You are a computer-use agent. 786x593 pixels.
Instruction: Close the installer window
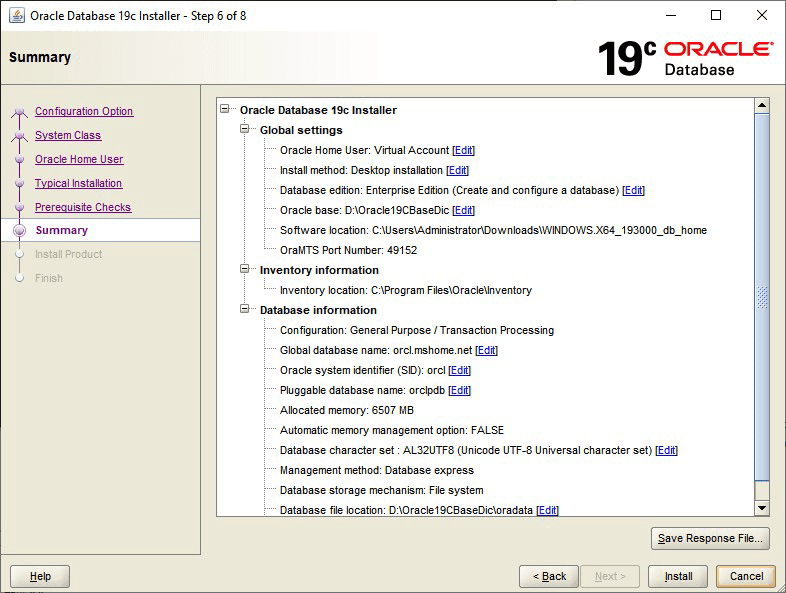(x=762, y=16)
